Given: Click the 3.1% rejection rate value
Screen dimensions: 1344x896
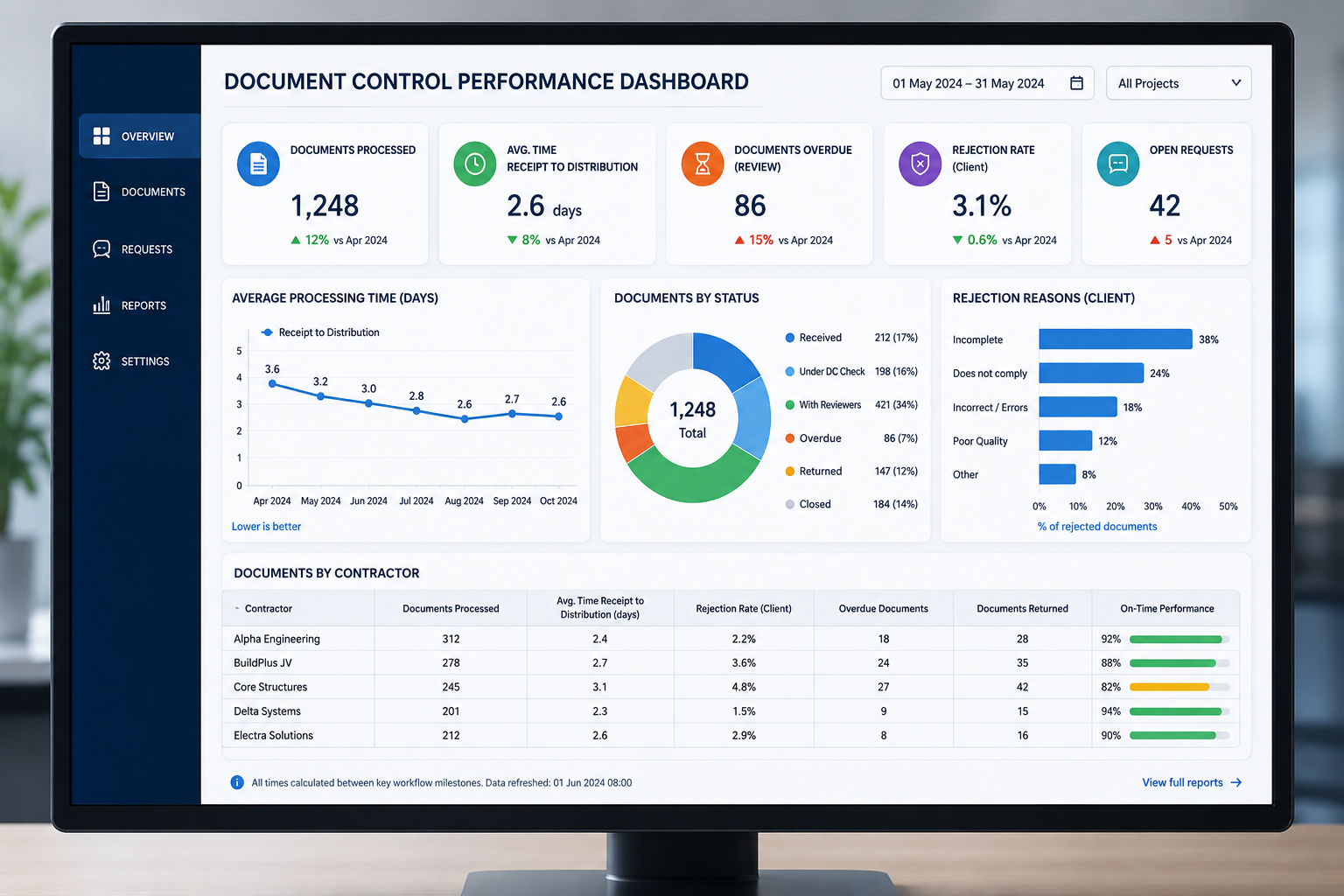Looking at the screenshot, I should pos(982,206).
